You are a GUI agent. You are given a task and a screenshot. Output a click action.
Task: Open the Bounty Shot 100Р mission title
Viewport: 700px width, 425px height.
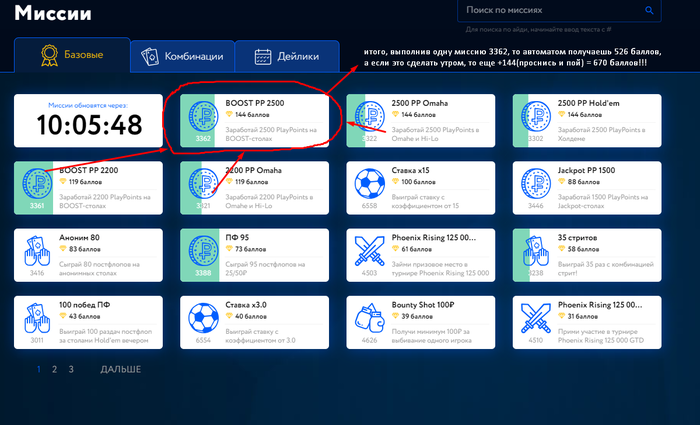tap(423, 305)
